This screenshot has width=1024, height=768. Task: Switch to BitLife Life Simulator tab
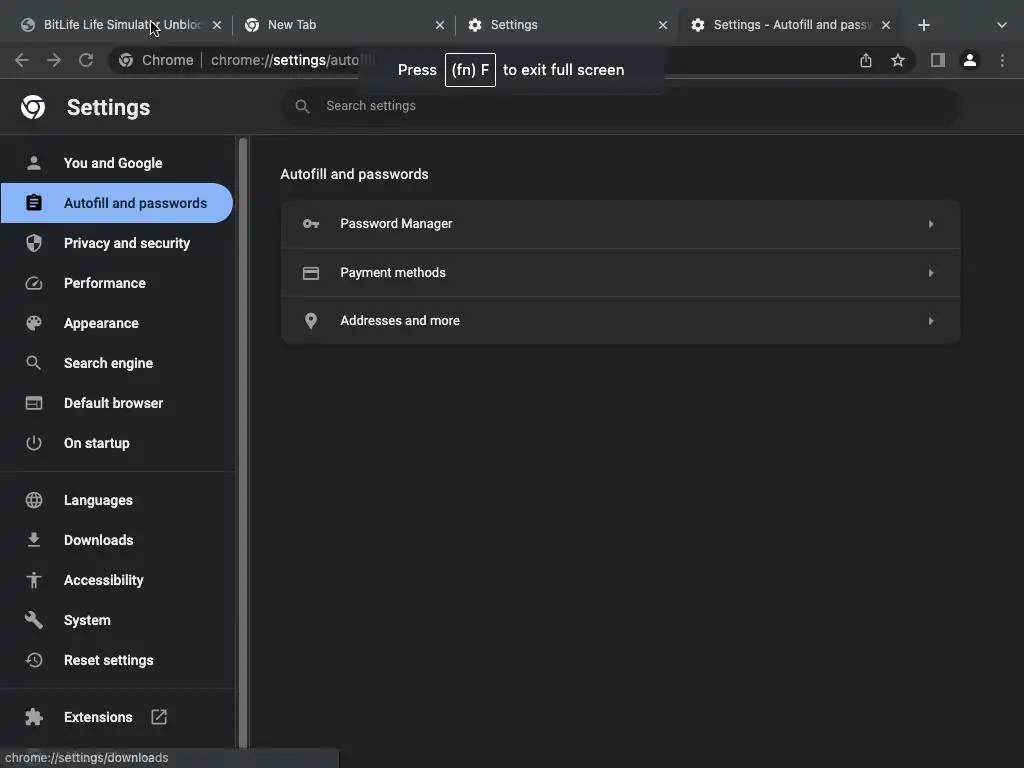[110, 25]
